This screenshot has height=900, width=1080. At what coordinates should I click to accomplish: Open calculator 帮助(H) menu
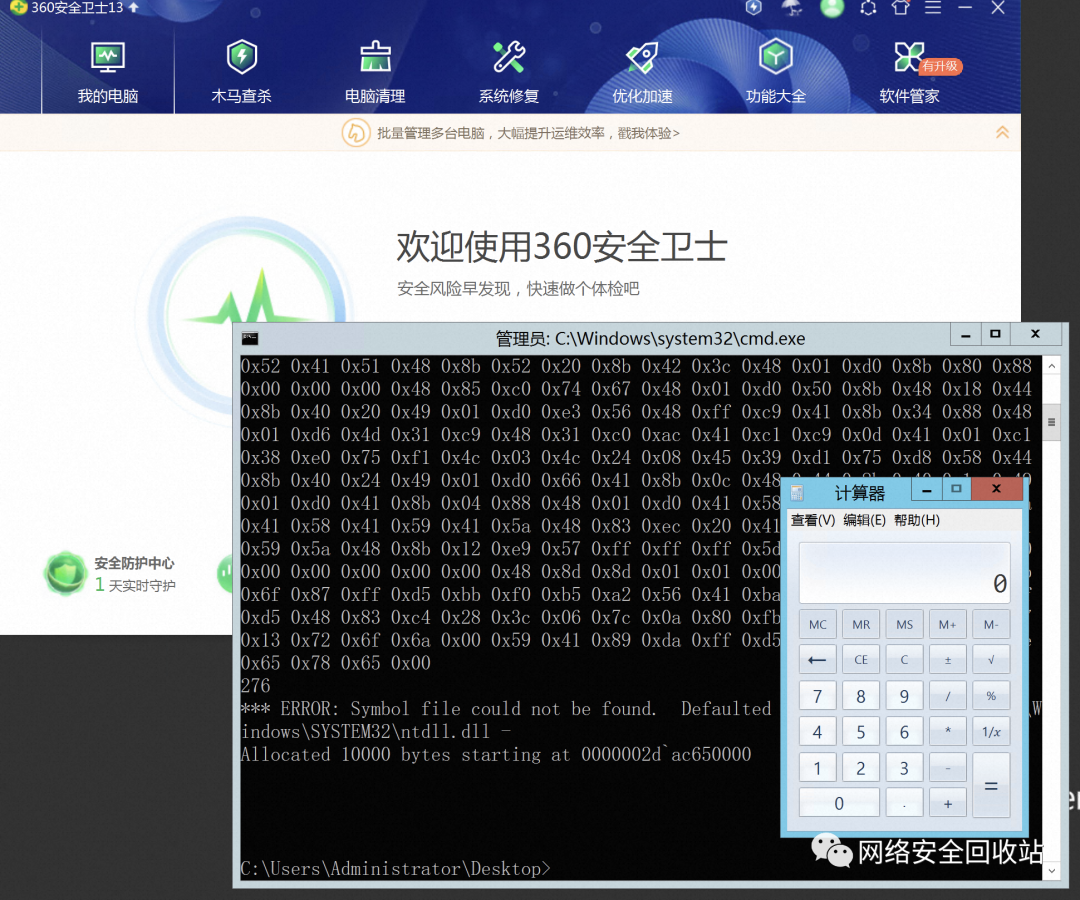917,520
